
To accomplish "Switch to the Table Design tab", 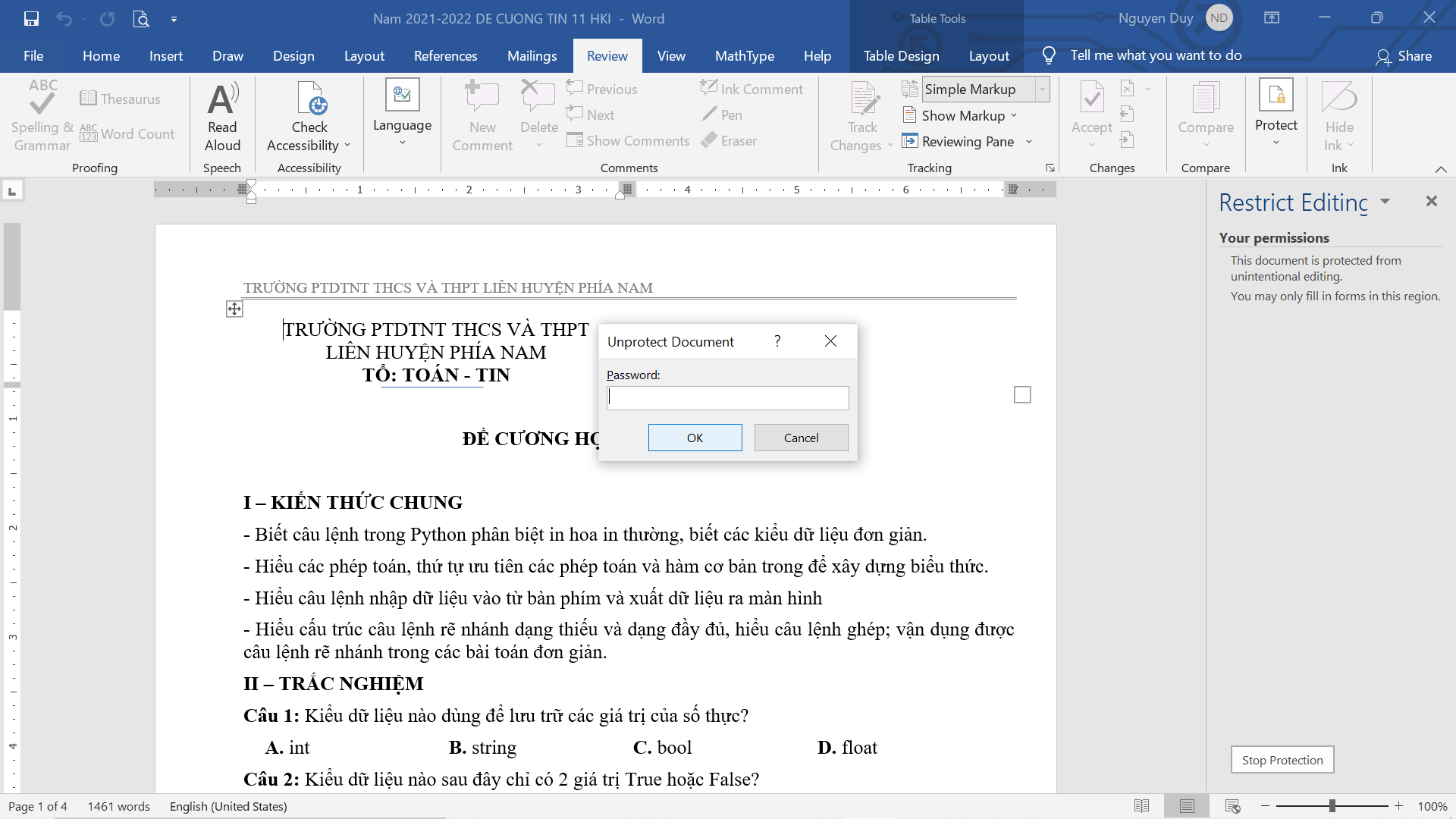I will pos(901,55).
